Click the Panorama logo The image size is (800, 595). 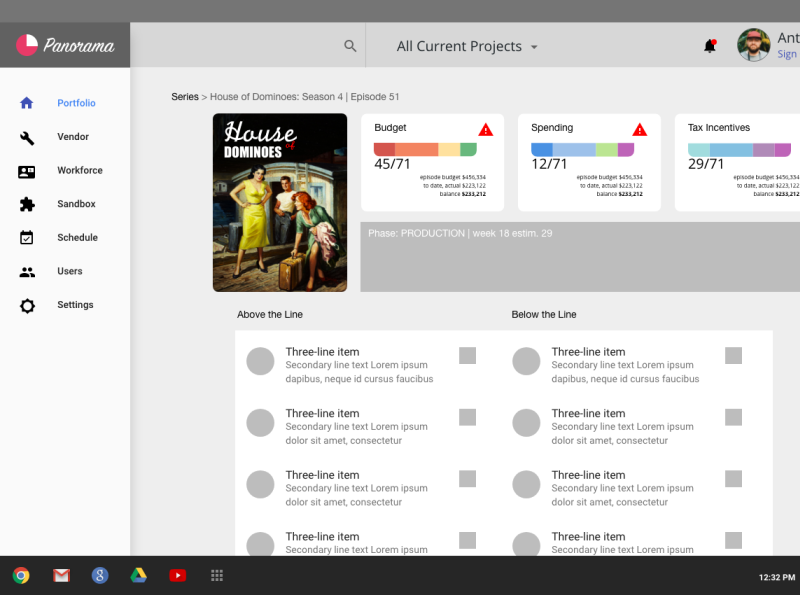[65, 45]
